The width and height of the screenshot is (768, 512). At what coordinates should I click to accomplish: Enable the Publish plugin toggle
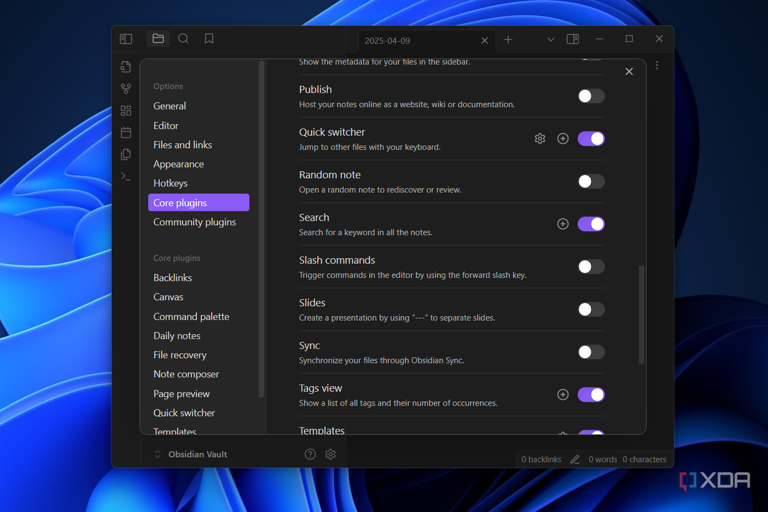(x=591, y=96)
